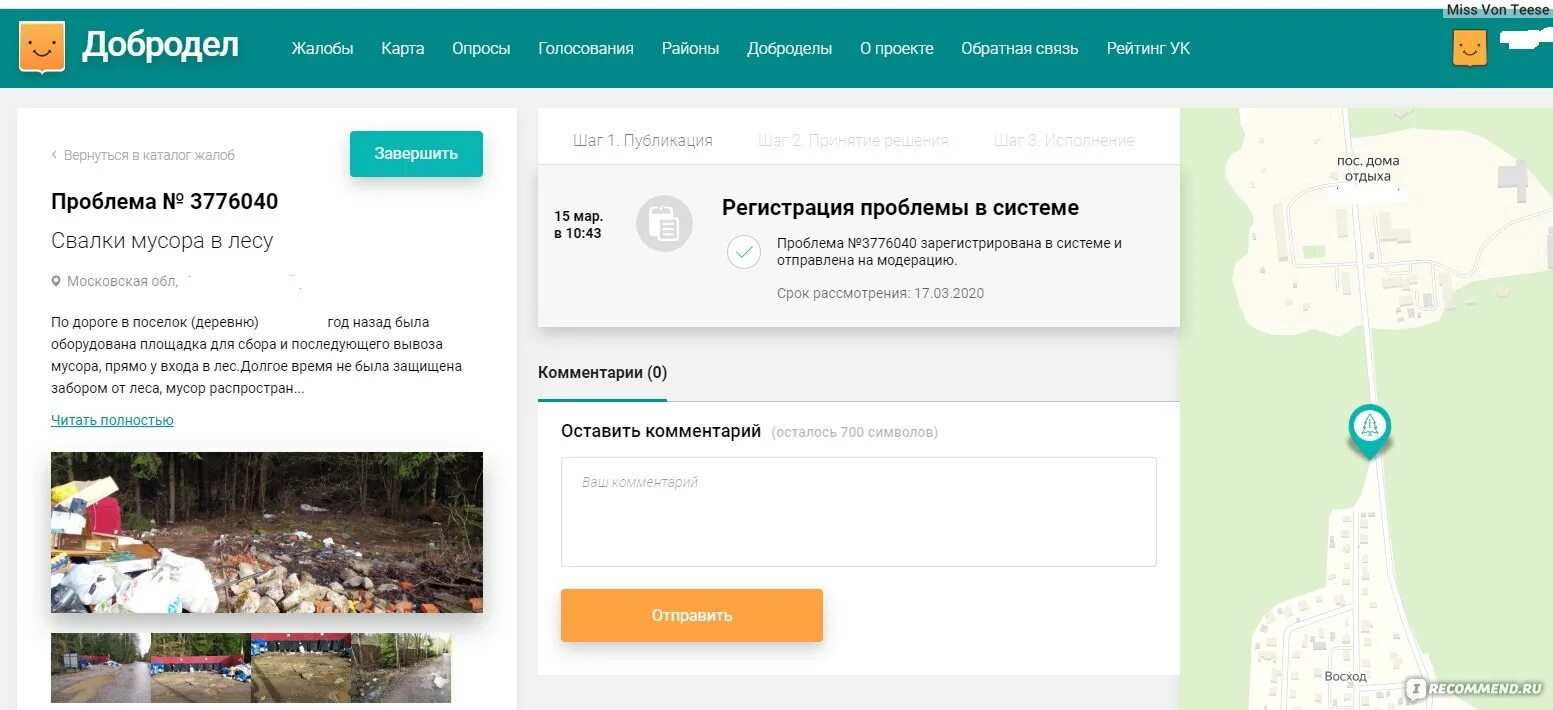
Task: Click the Московская обл address text
Action: 122,282
